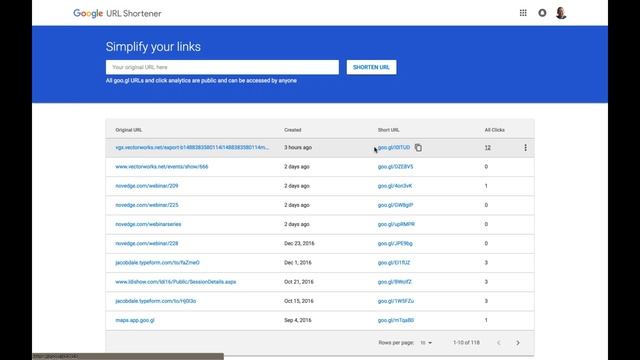Image resolution: width=640 pixels, height=360 pixels.
Task: Open the vgx.vectorworks.net export link
Action: [x=192, y=147]
